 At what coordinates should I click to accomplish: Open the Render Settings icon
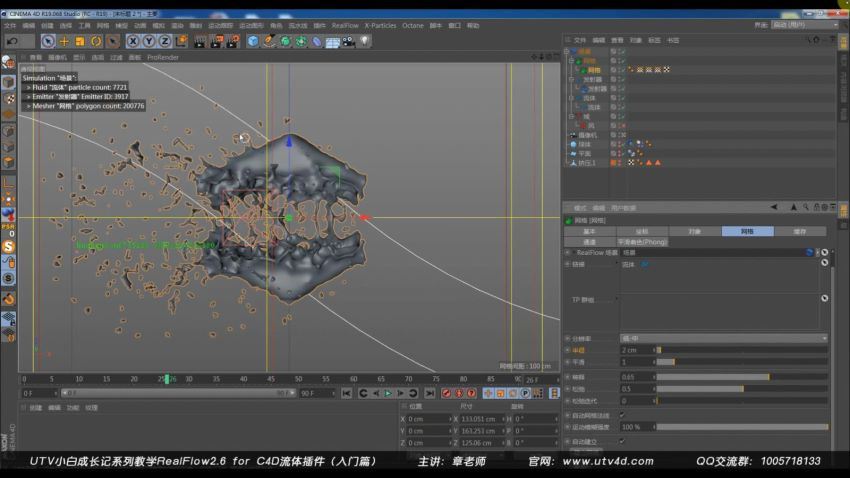(233, 41)
